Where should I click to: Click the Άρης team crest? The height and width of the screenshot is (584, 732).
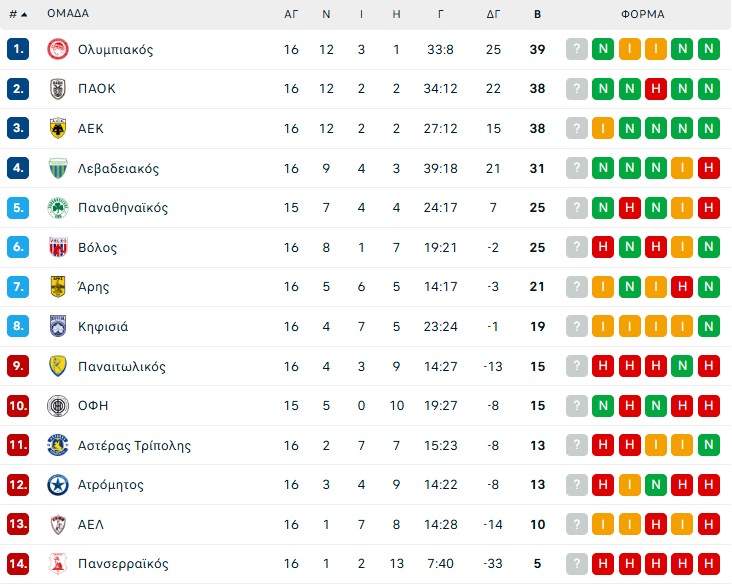tap(57, 287)
